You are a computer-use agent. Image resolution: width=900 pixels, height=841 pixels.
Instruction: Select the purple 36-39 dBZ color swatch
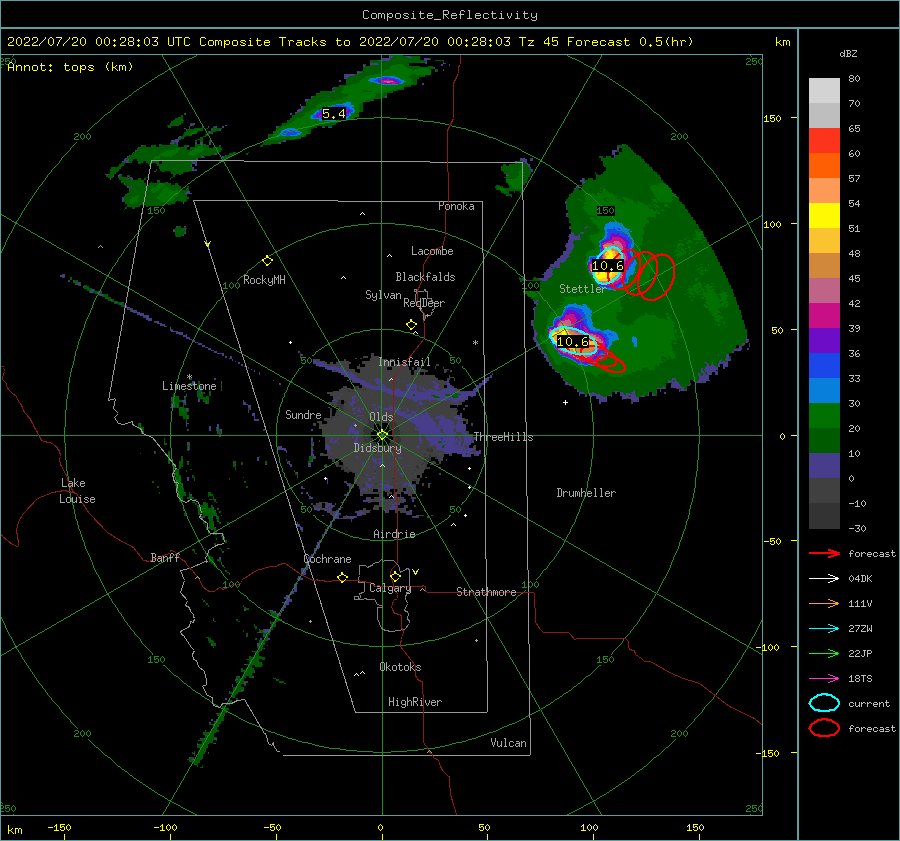point(824,340)
